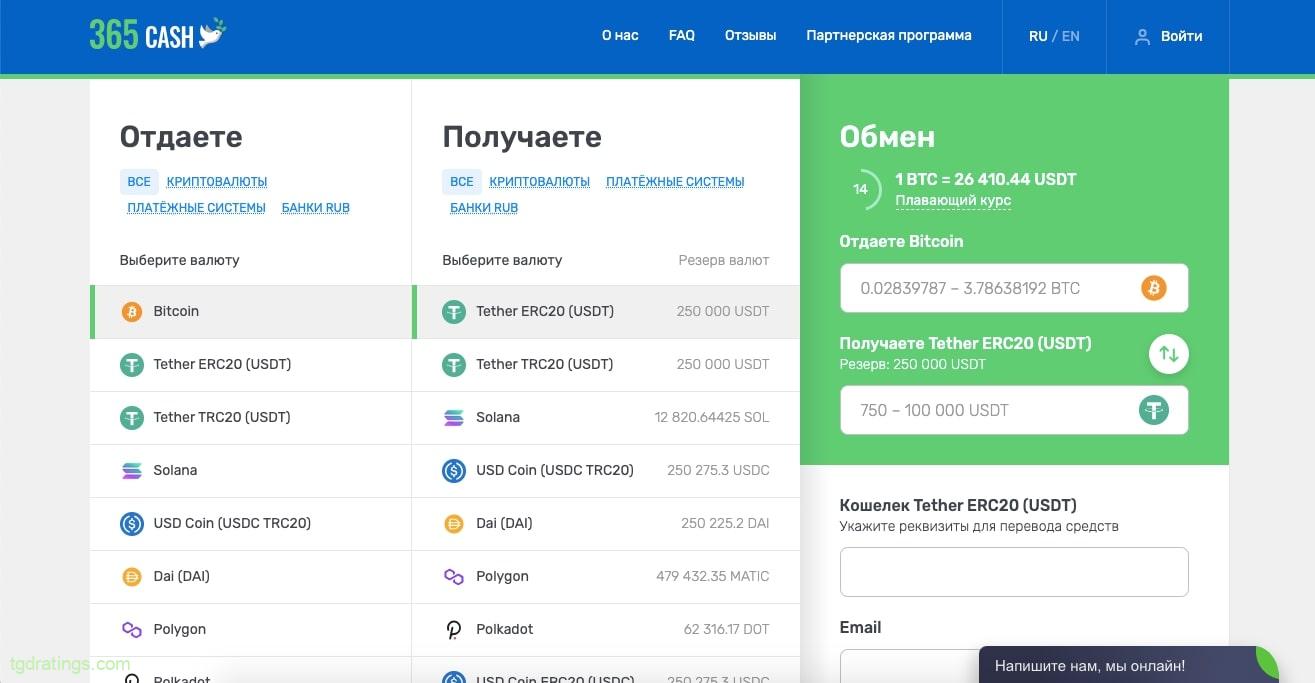Click Polygon icon in Отдаете list
1315x683 pixels.
132,630
